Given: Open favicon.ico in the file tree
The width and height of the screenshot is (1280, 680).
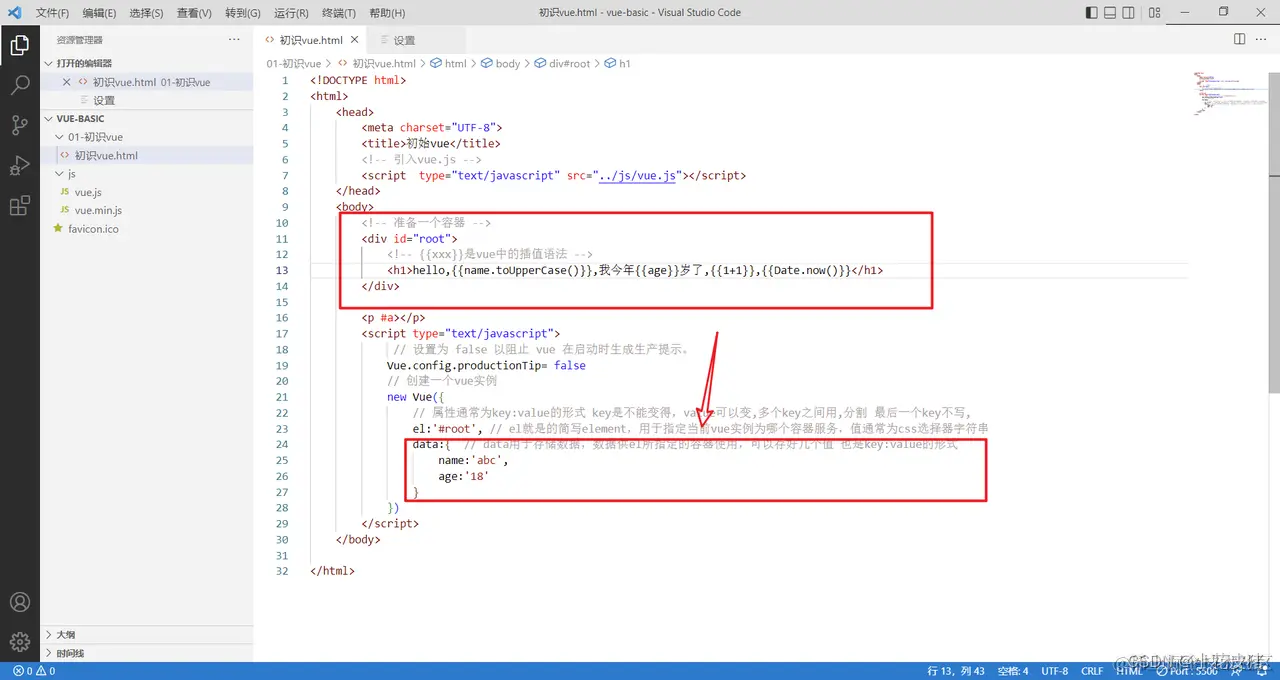Looking at the screenshot, I should click(x=146, y=229).
